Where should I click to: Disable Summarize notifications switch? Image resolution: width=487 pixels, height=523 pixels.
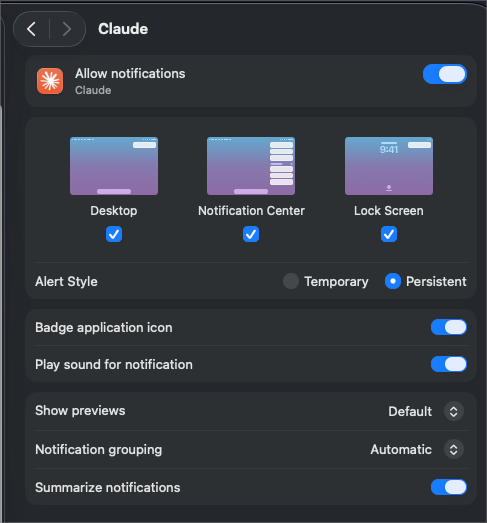(x=449, y=487)
